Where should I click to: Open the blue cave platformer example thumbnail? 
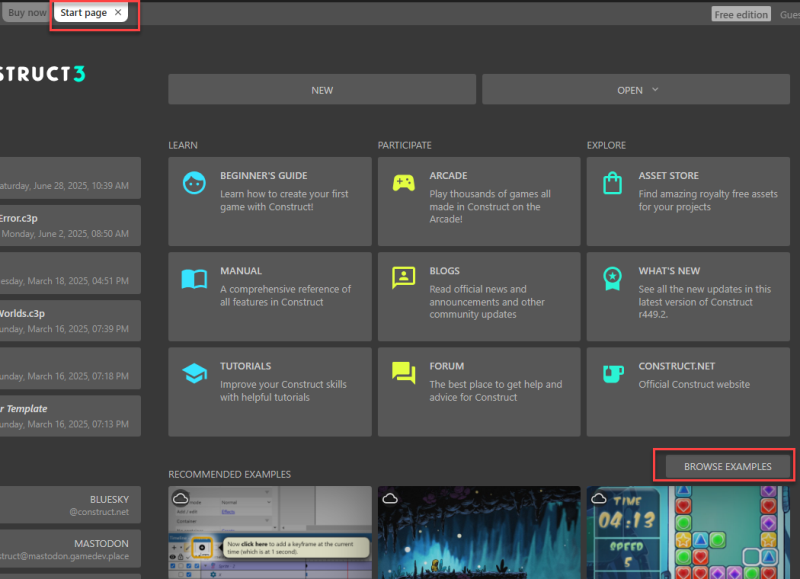(479, 532)
